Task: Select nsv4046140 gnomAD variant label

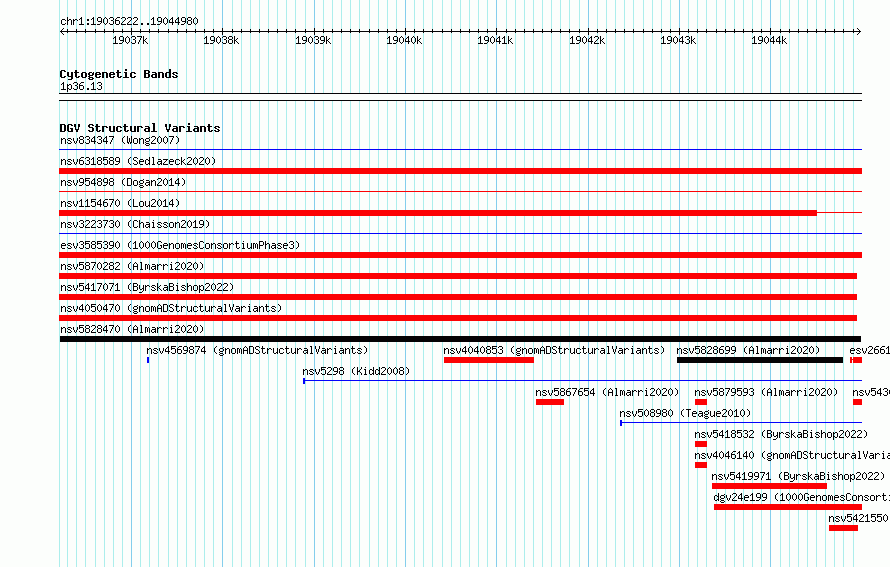Action: (792, 455)
